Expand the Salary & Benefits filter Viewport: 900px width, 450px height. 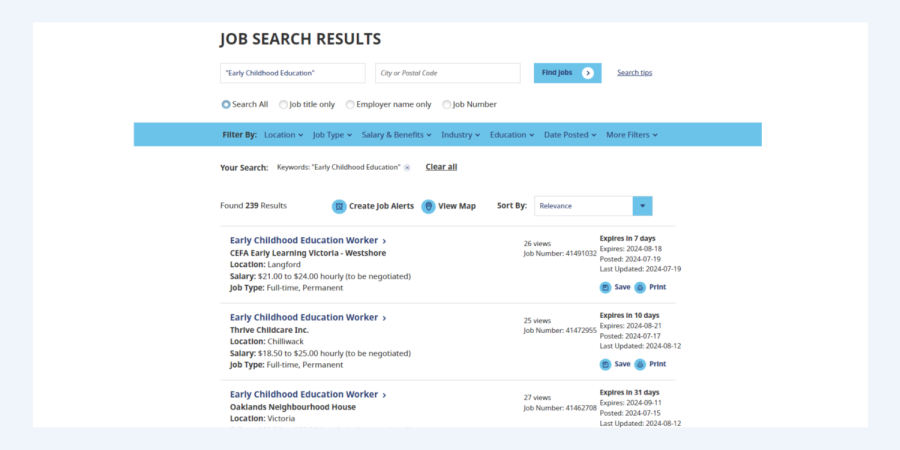396,135
